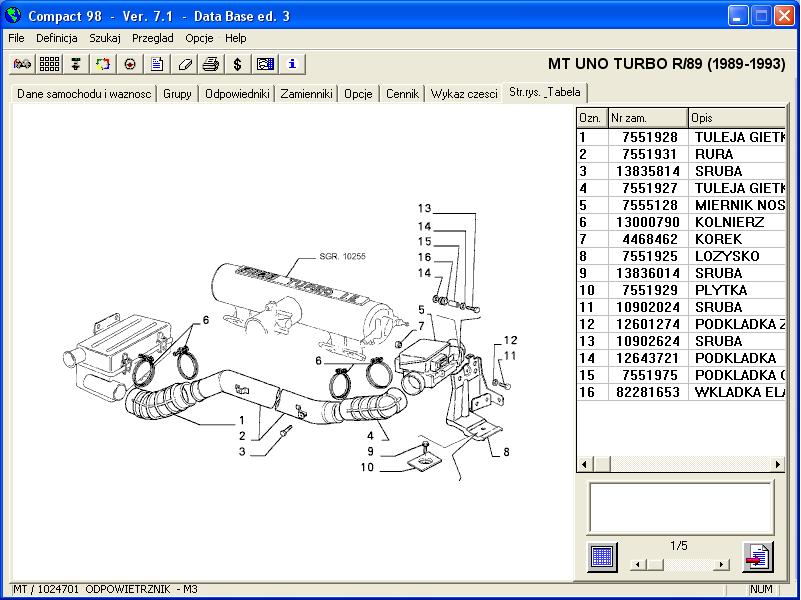
Task: Click the blue info icon
Action: [292, 64]
